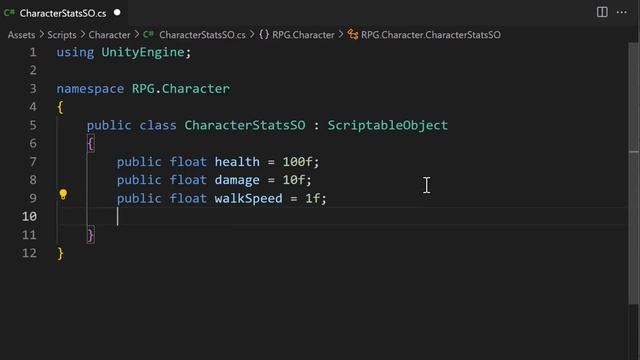
Task: Open the RPG.Character namespace breadcrumb
Action: pyautogui.click(x=303, y=35)
